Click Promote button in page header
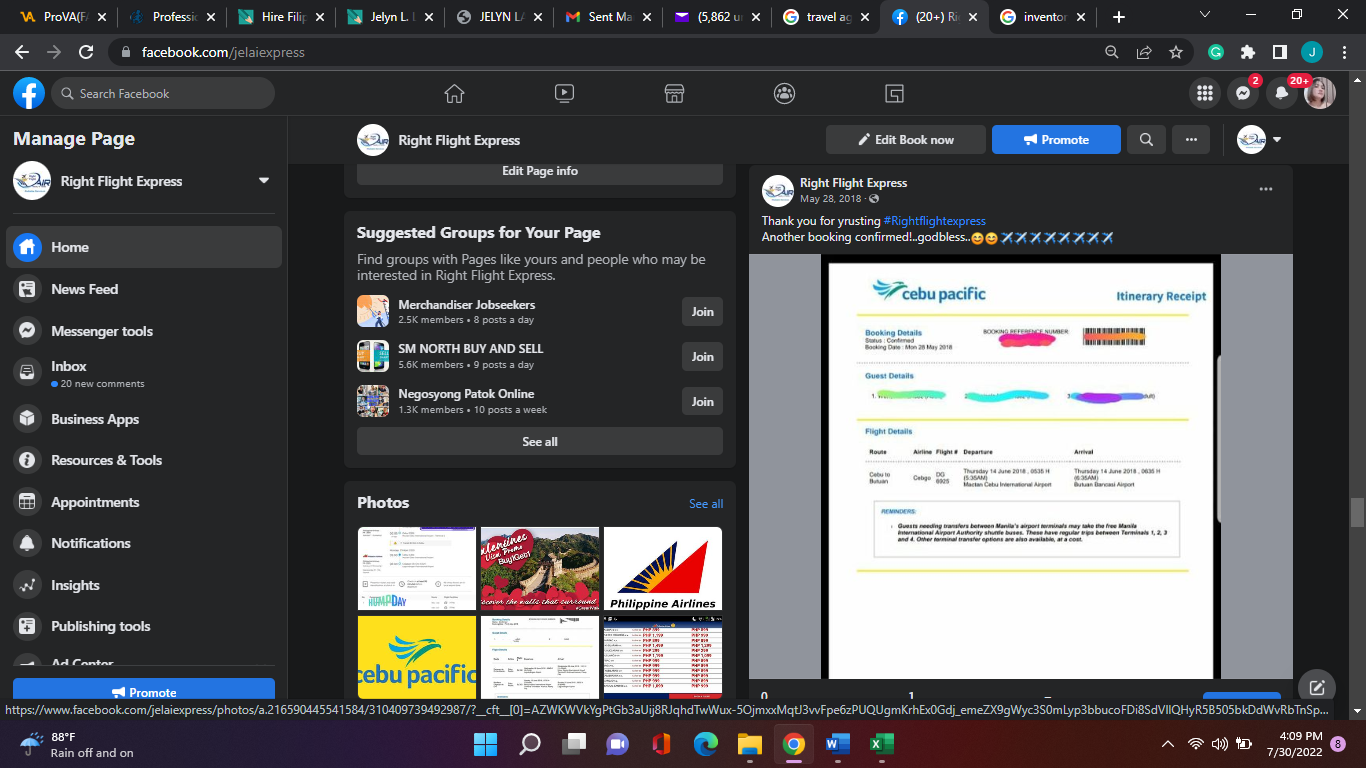 (x=1056, y=140)
